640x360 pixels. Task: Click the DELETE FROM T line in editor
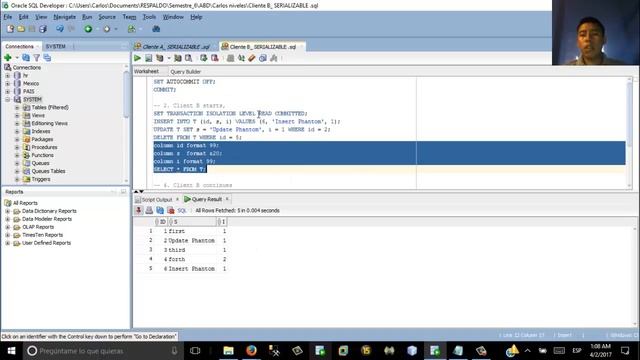click(198, 138)
